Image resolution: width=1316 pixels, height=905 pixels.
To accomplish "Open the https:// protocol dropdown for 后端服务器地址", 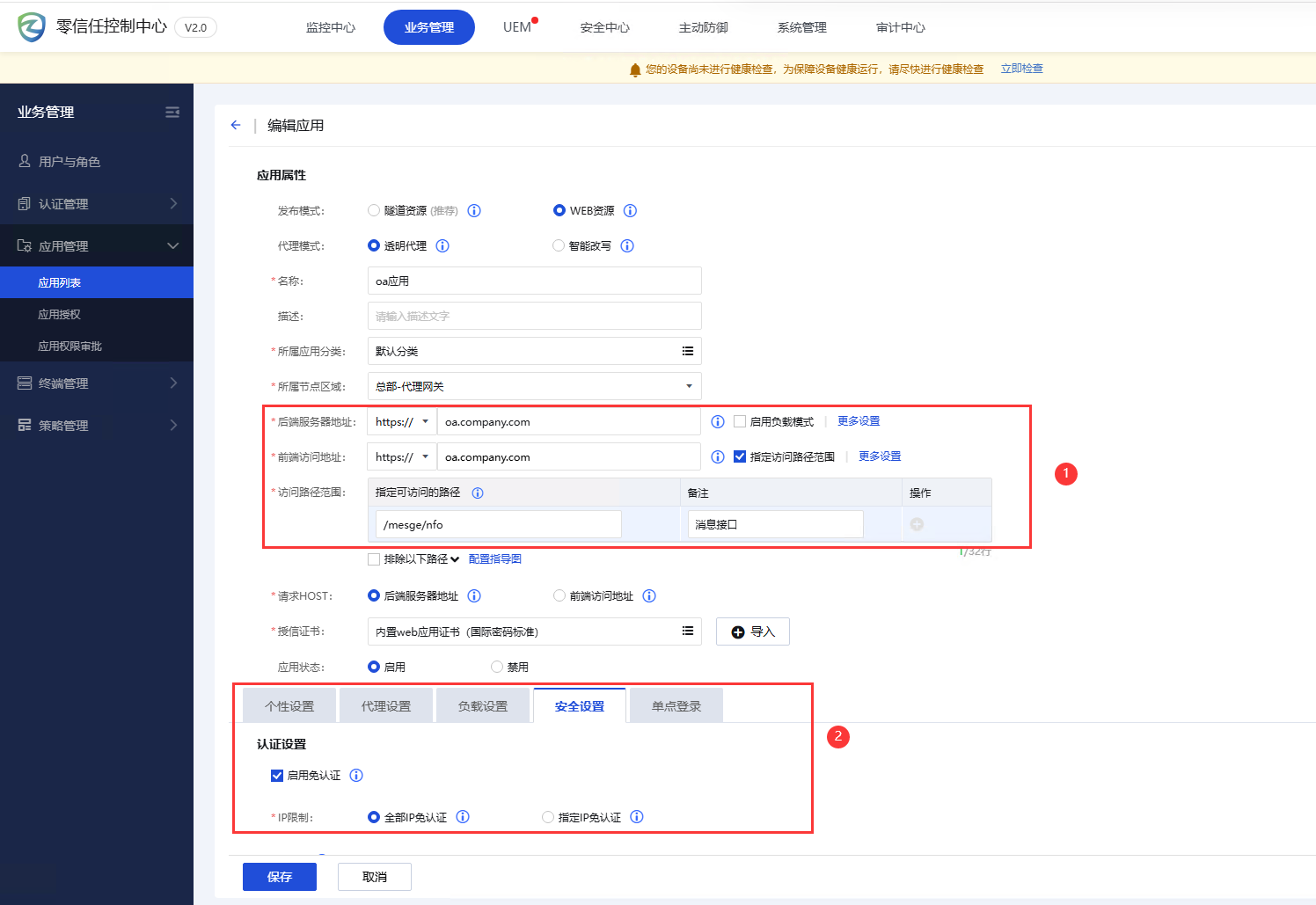I will coord(402,421).
